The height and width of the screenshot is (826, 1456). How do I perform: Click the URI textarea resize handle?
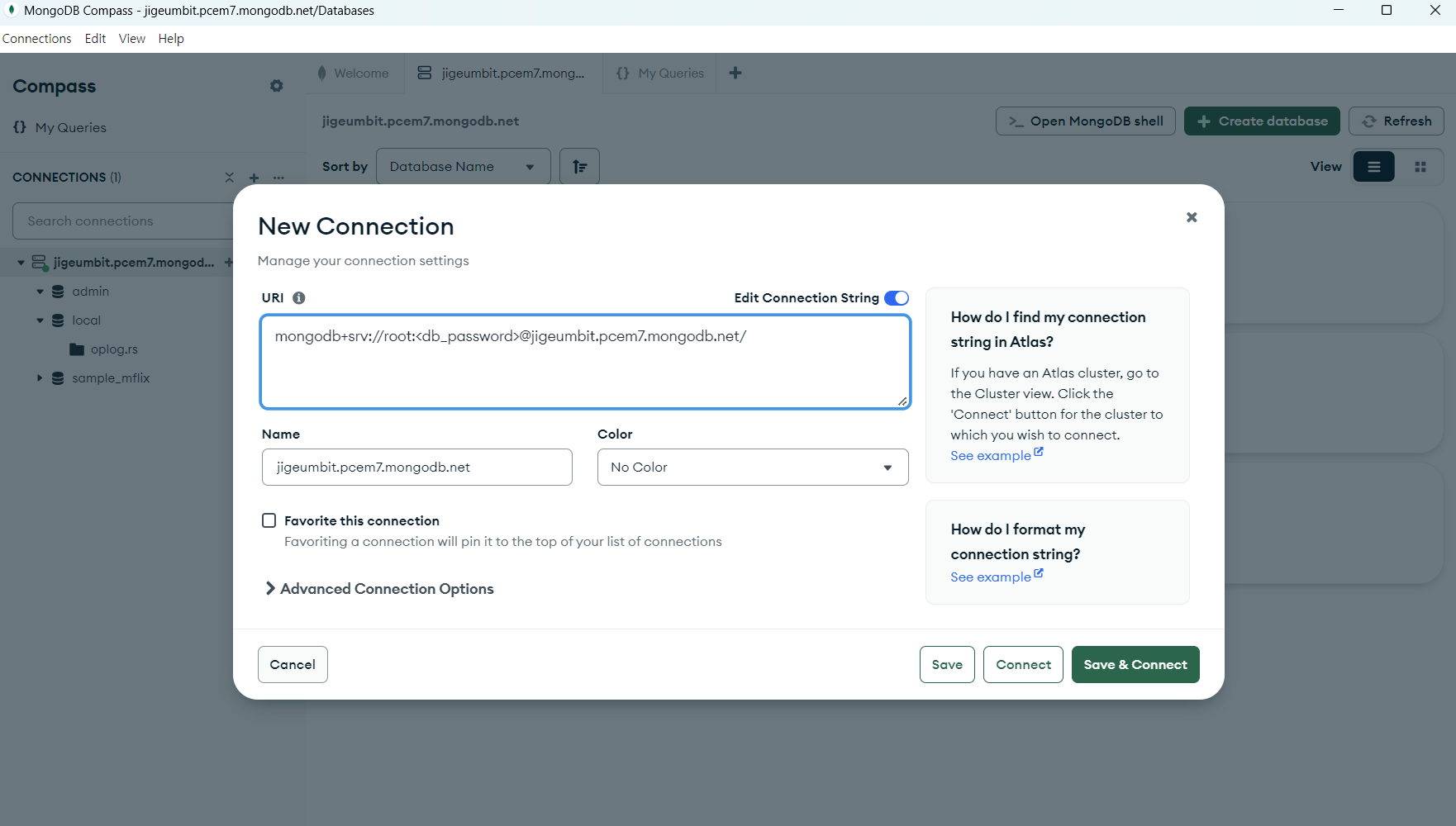pyautogui.click(x=902, y=401)
